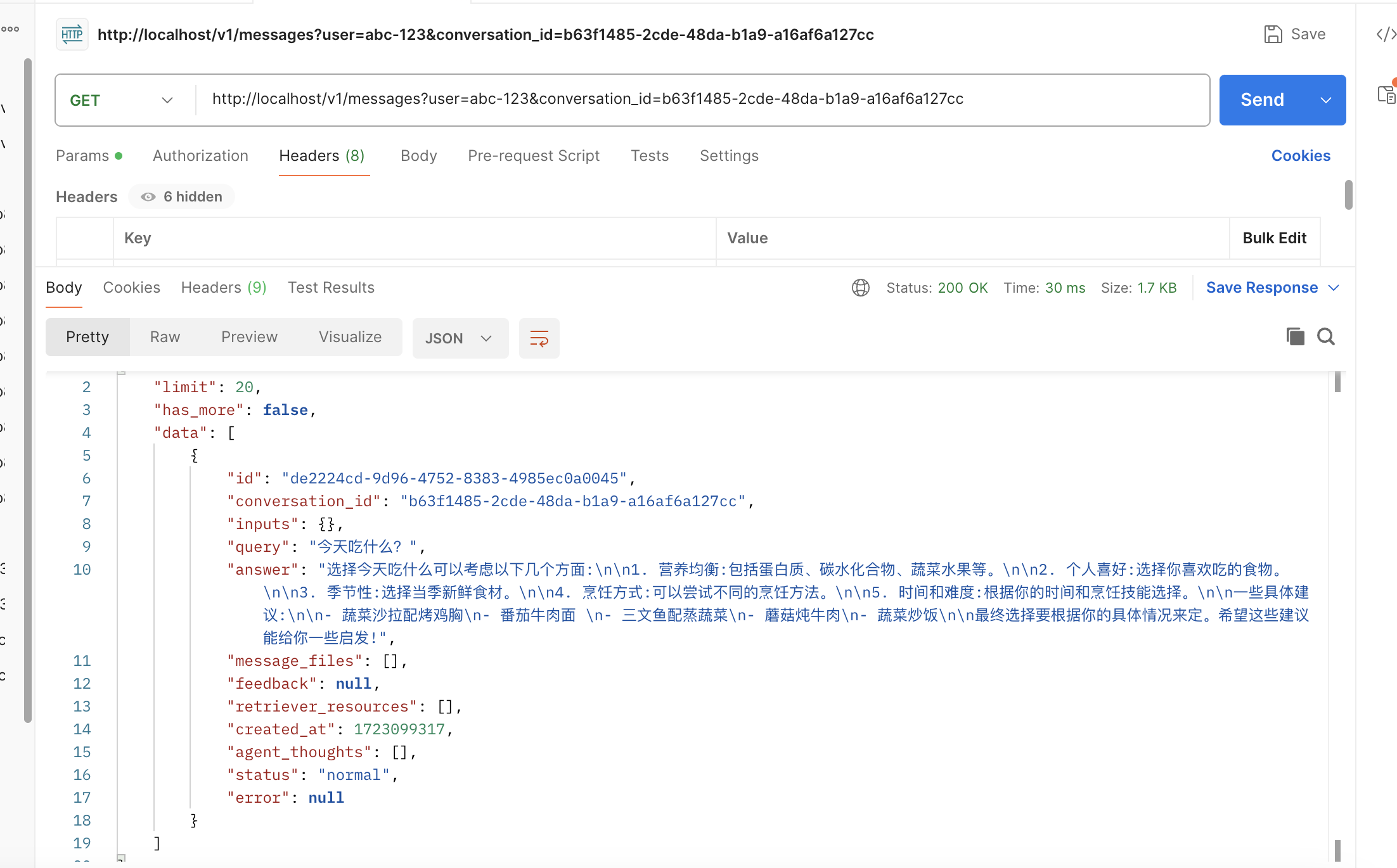Expand the Send button arrow dropdown
1397x868 pixels.
point(1325,100)
